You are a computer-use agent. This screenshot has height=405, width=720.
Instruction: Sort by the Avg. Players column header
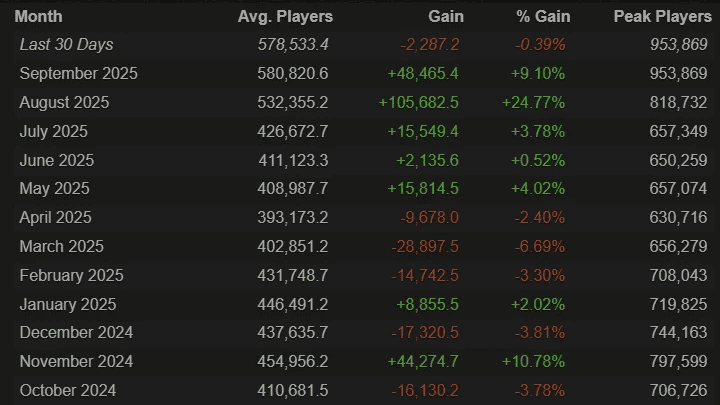[285, 17]
